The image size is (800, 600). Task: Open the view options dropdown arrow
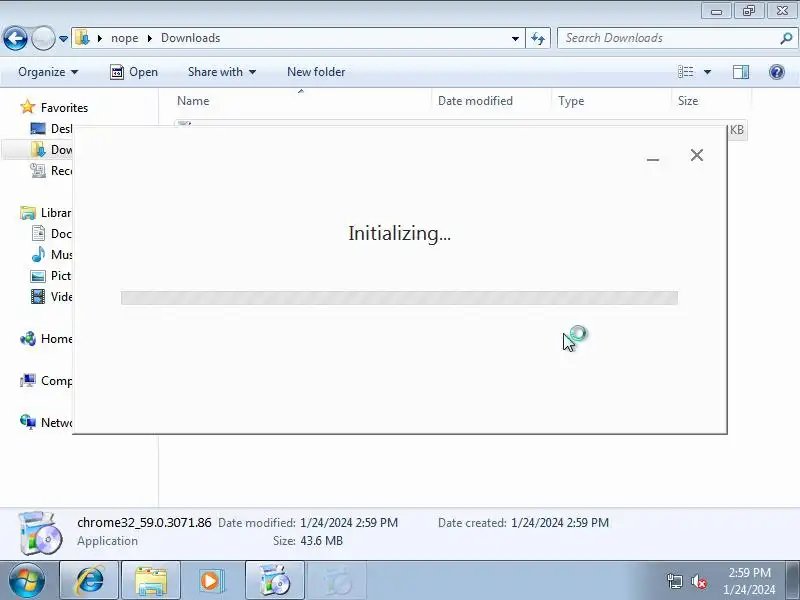click(x=707, y=72)
